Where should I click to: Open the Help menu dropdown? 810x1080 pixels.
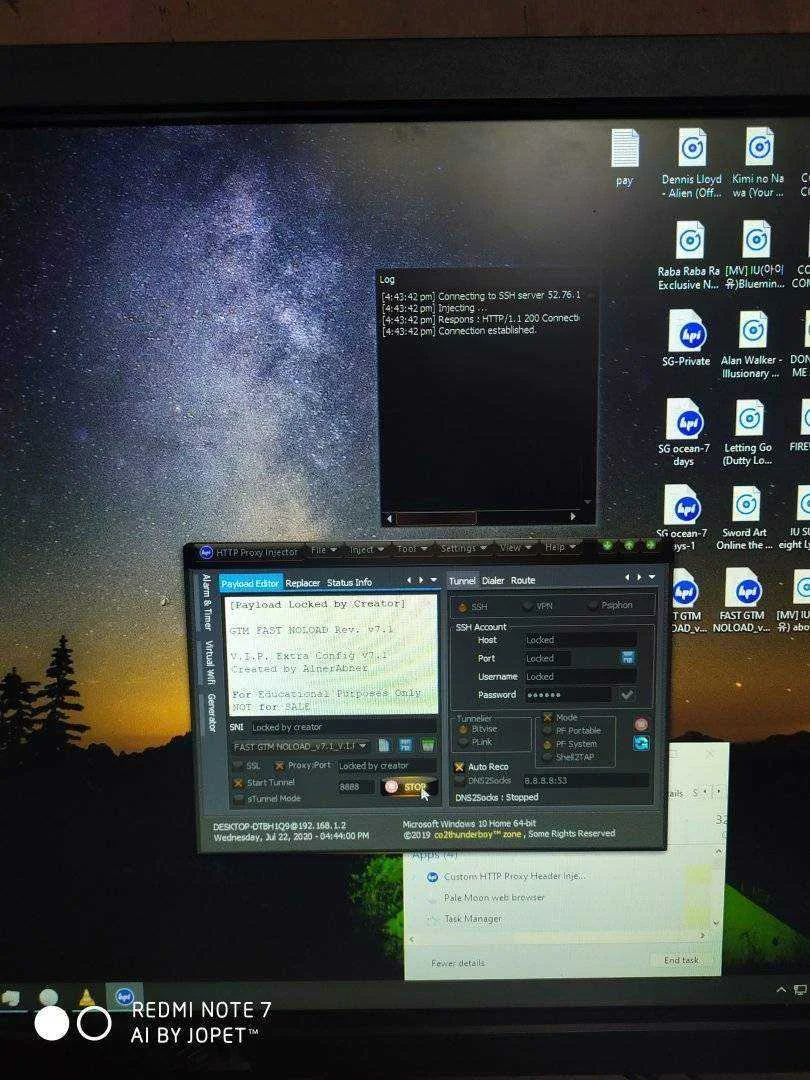(560, 546)
